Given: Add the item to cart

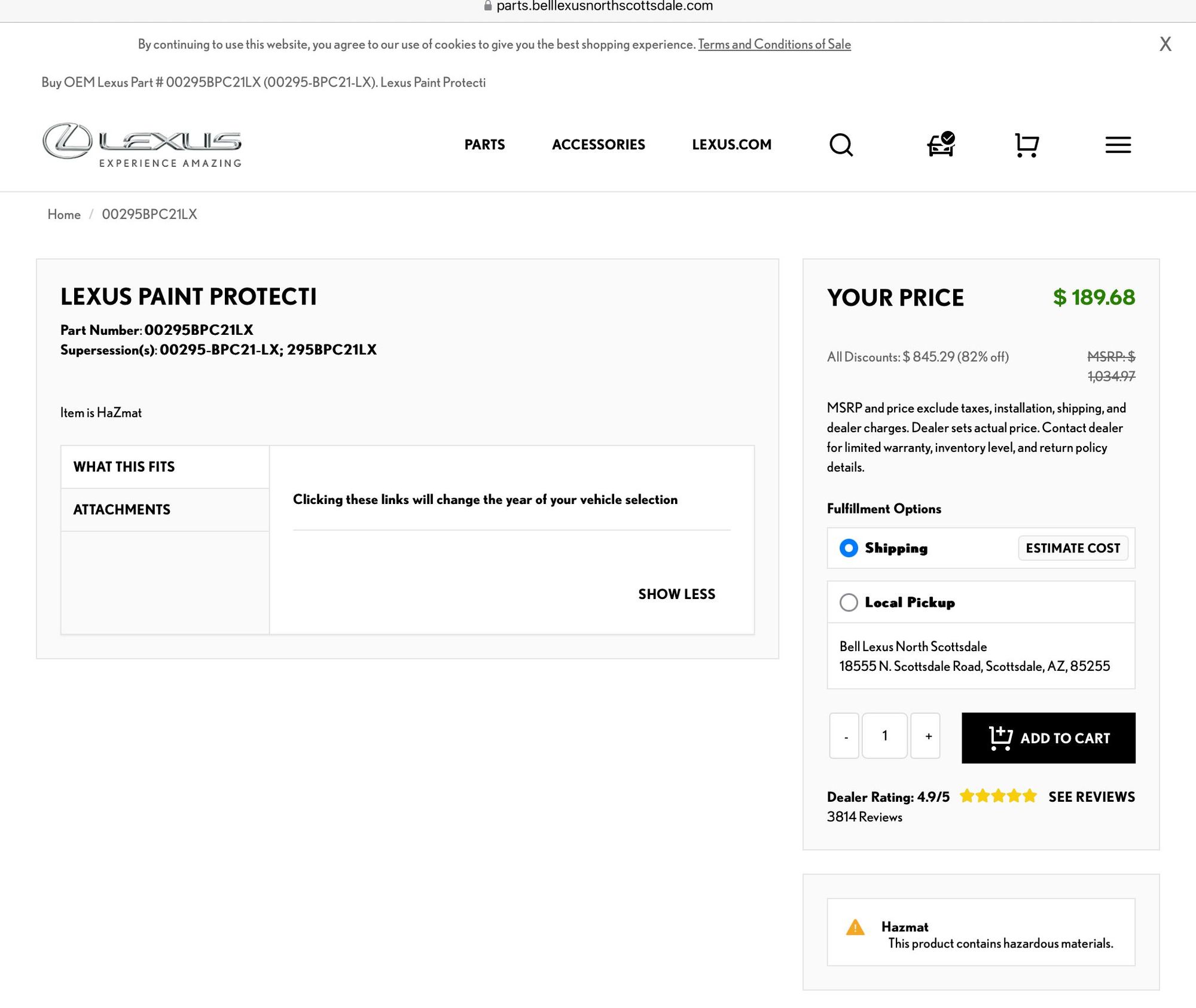Looking at the screenshot, I should (x=1048, y=738).
